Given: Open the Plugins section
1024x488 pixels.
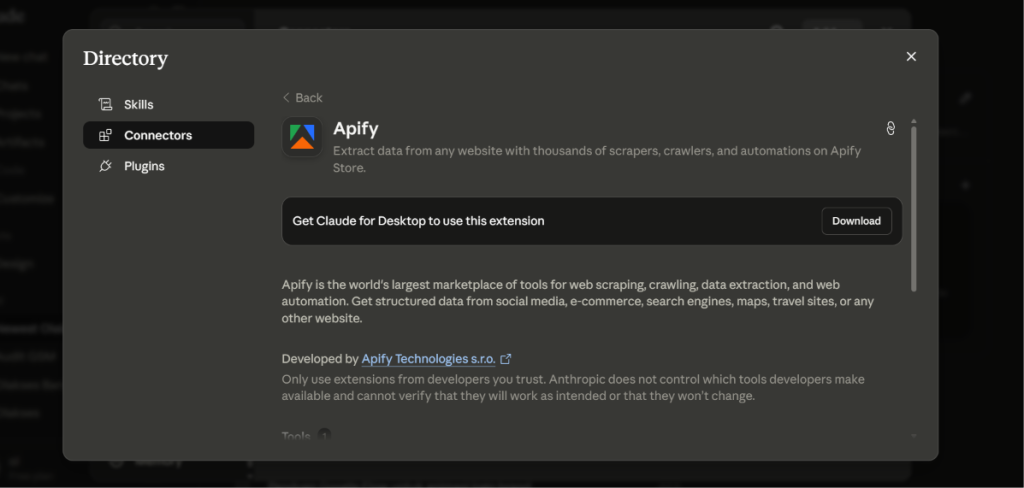Looking at the screenshot, I should tap(168, 166).
